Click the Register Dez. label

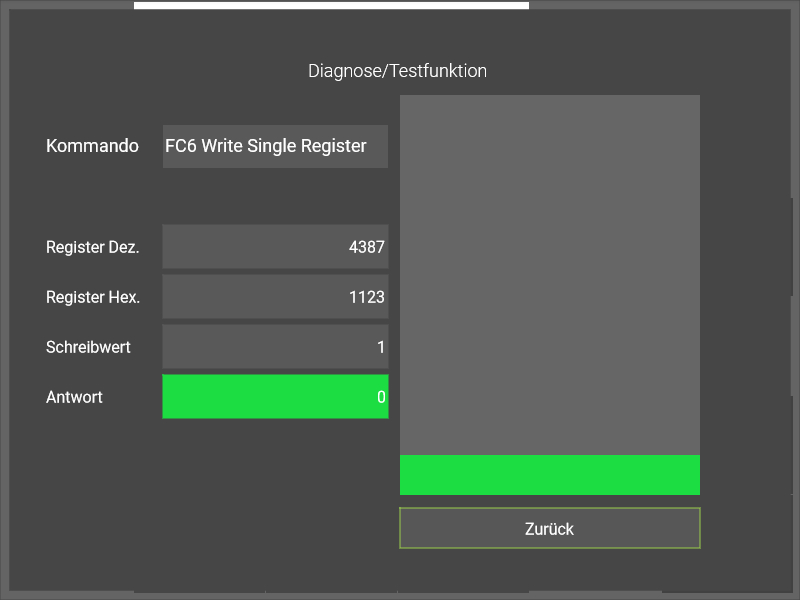click(x=92, y=247)
